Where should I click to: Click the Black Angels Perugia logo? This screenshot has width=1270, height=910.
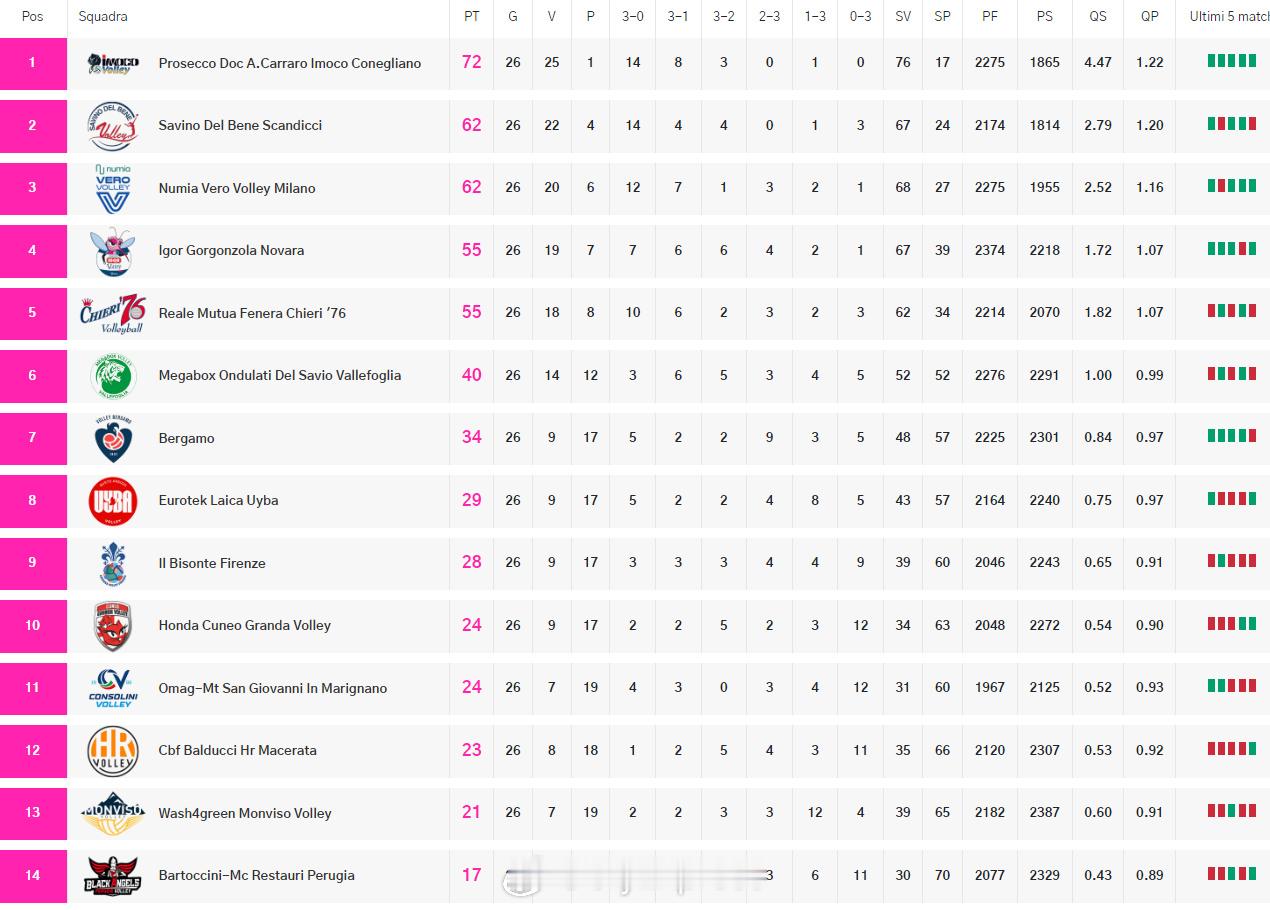pos(113,875)
